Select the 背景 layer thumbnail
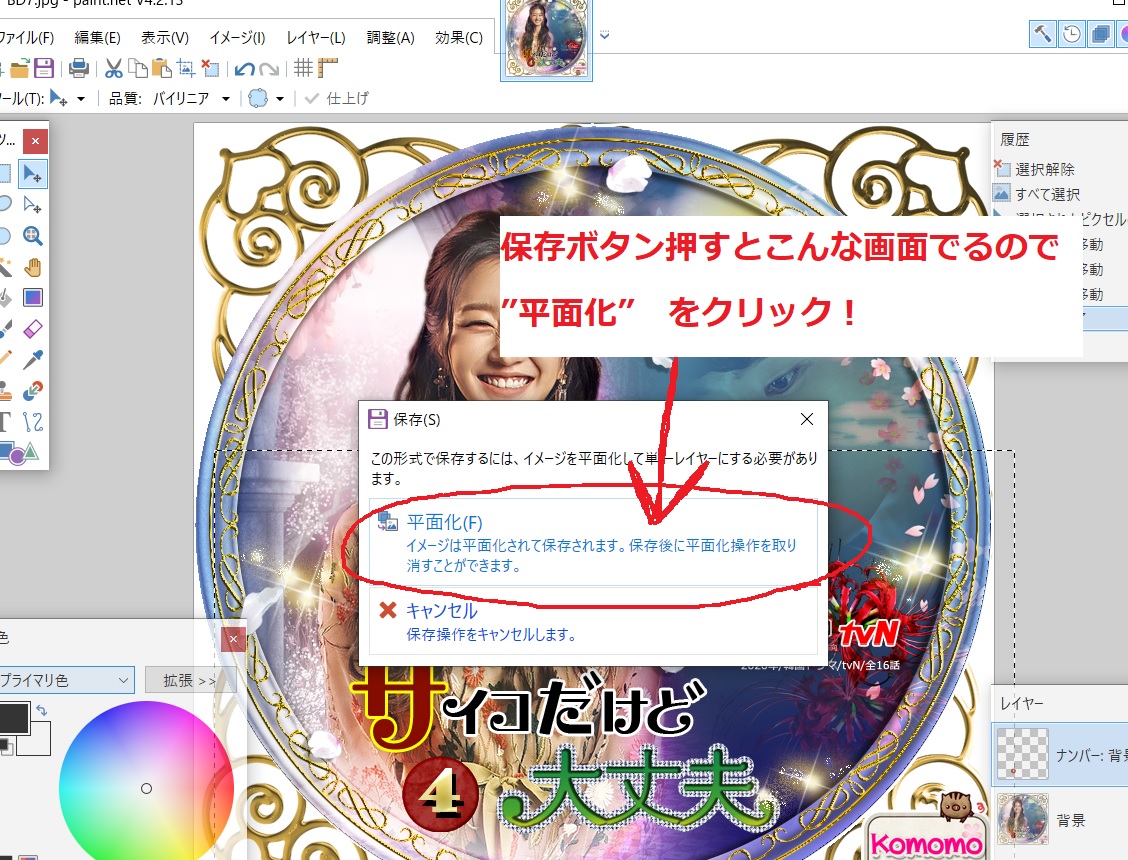This screenshot has height=860, width=1128. (x=1022, y=819)
